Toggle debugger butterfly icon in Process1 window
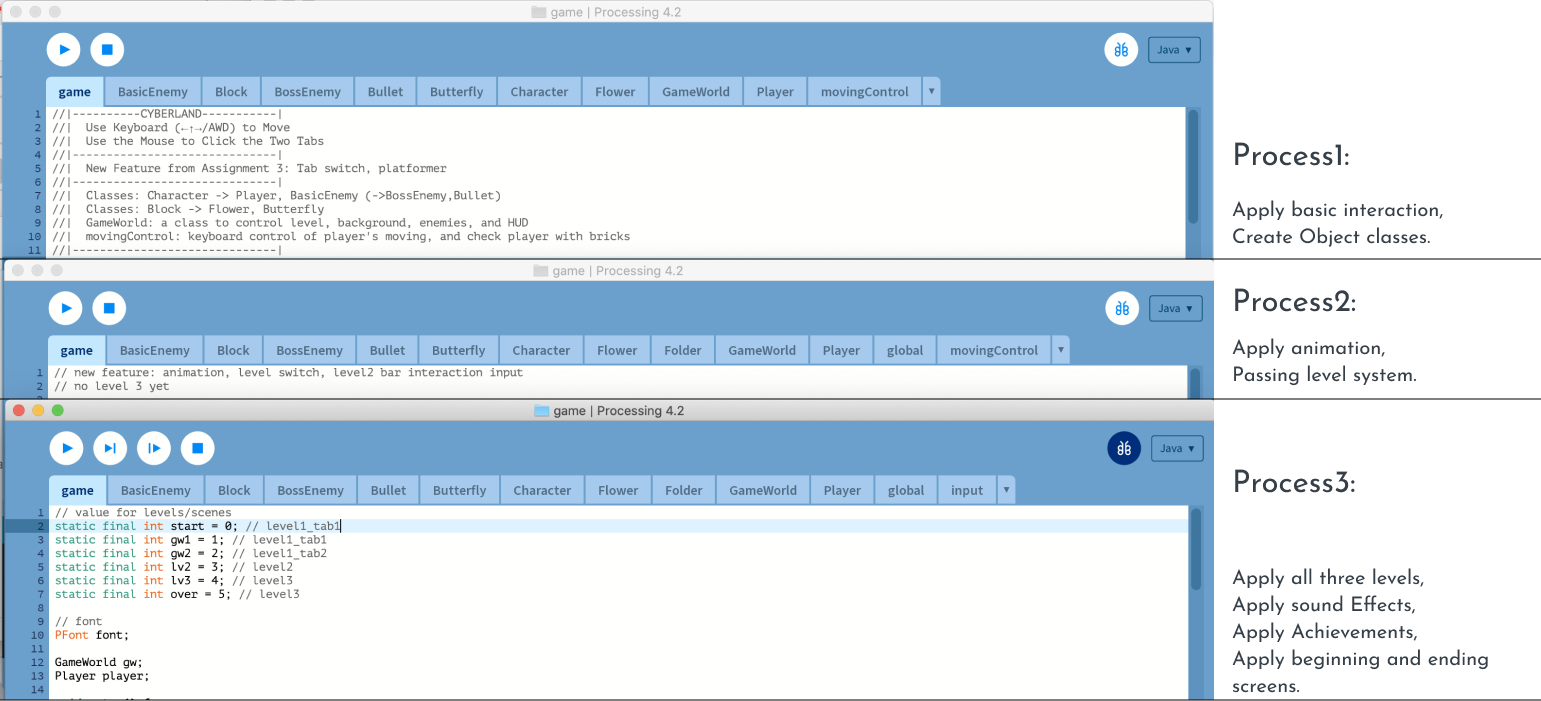1541x701 pixels. coord(1122,50)
